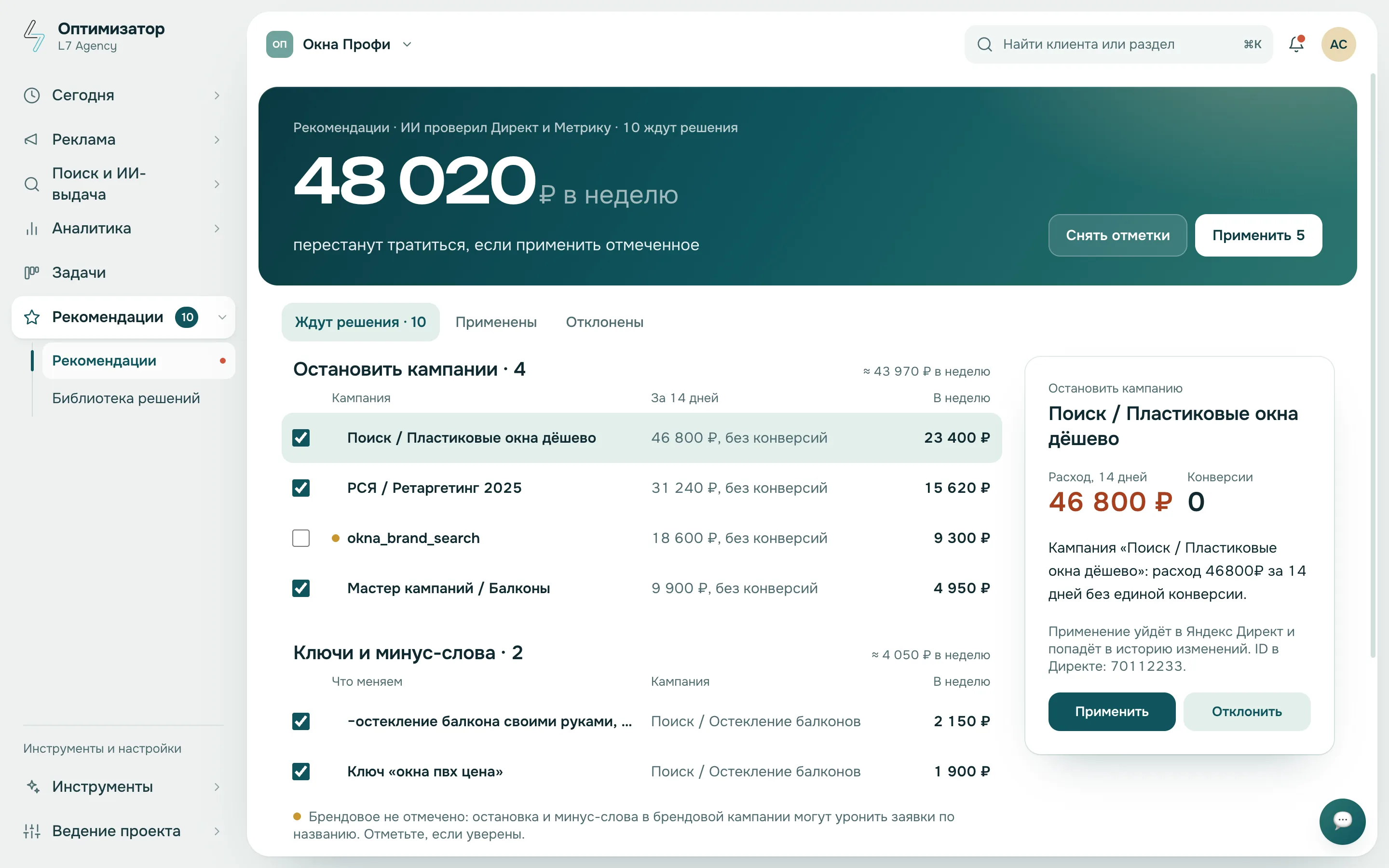Expand the Сегодня sidebar section

[x=217, y=95]
